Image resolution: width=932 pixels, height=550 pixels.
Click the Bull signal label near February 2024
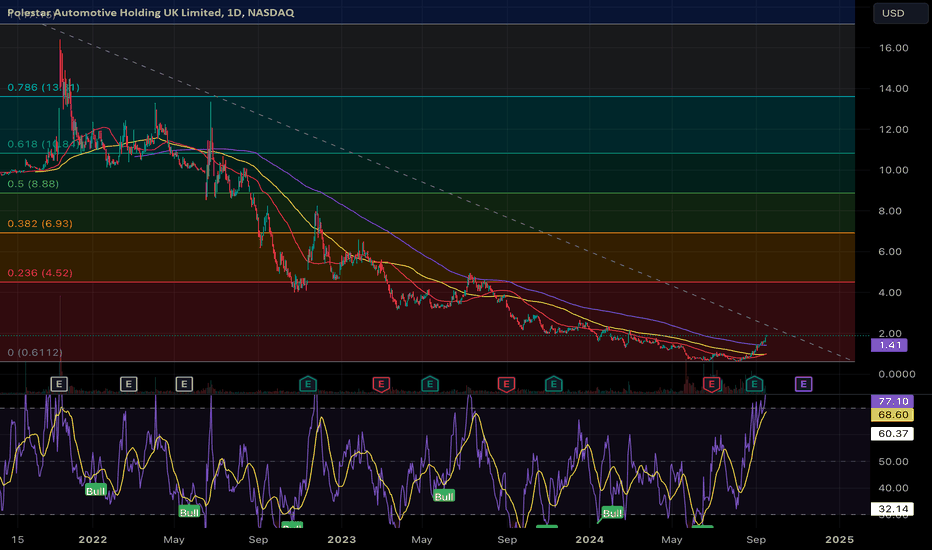tap(612, 513)
